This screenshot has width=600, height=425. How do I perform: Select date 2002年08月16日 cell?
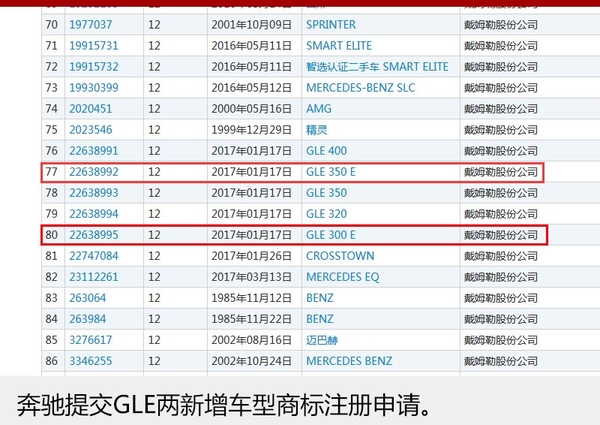point(251,340)
